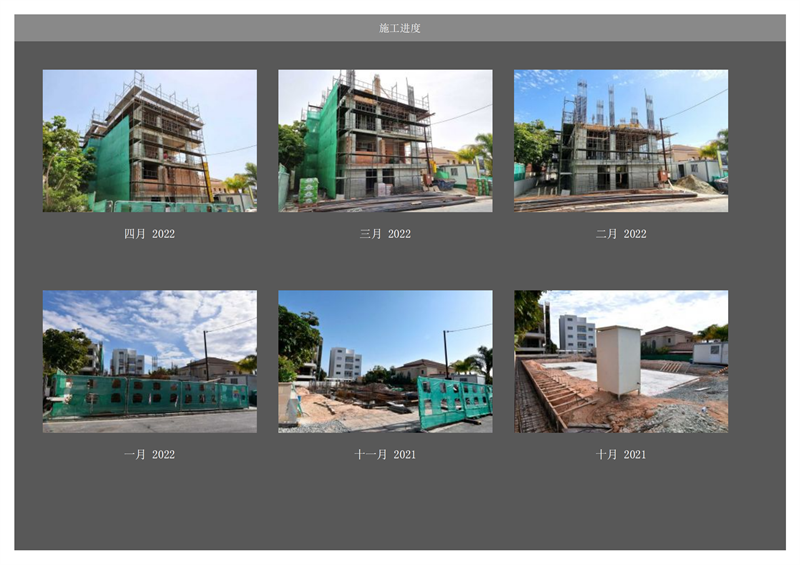Open the 四月 2022 construction photo
Screen dimensions: 800x565
(149, 141)
